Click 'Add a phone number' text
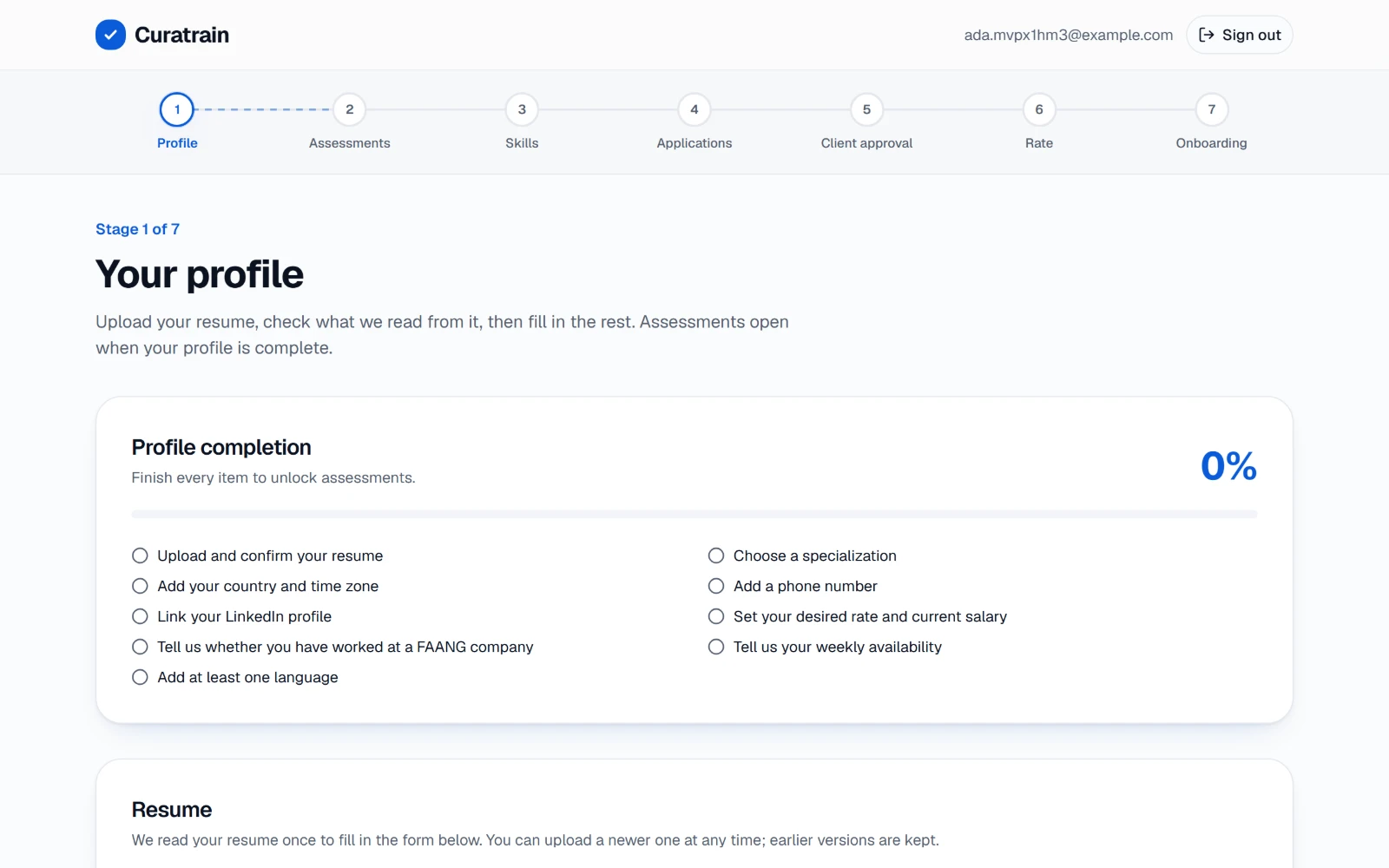The image size is (1389, 868). (806, 586)
